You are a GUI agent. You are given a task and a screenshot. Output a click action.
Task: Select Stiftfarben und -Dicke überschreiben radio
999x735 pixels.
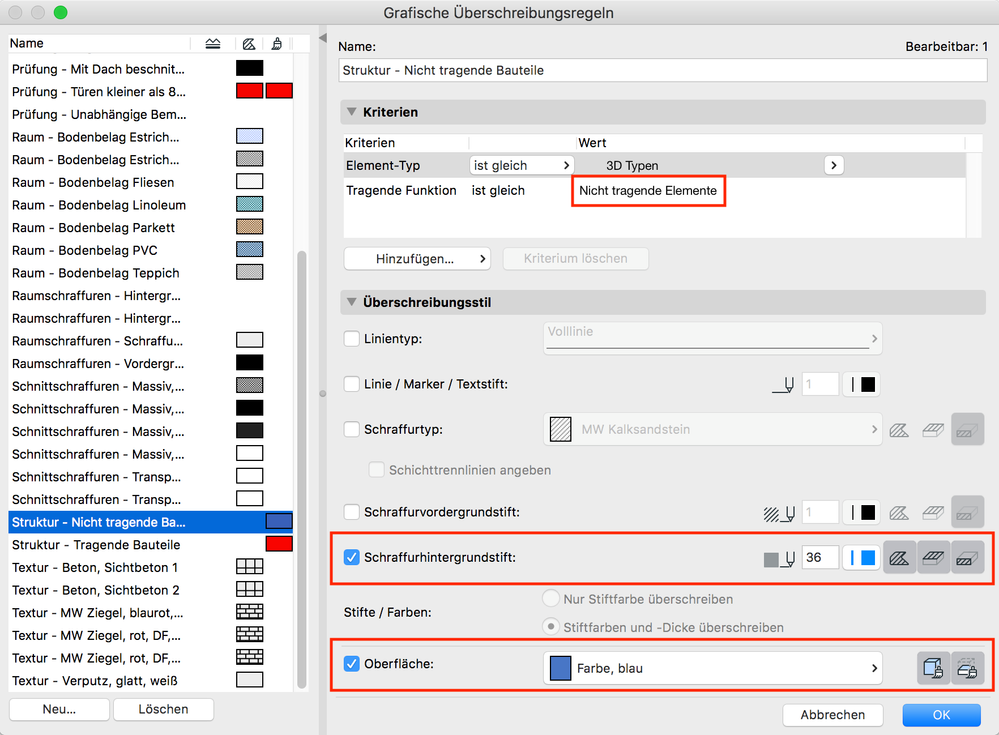pos(550,627)
